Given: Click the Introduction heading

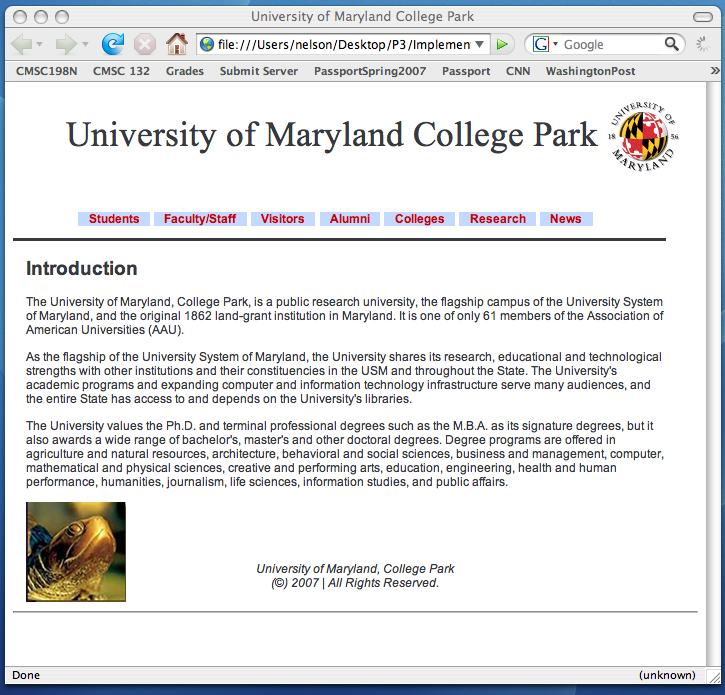Looking at the screenshot, I should tap(81, 269).
